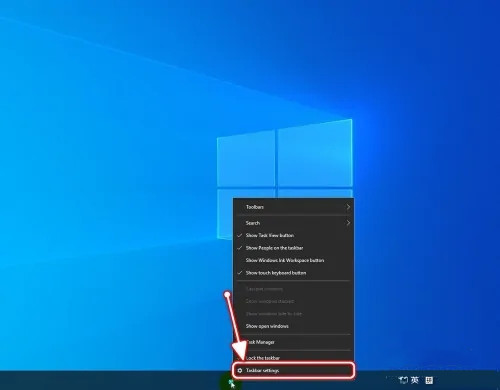
Task: Expand the Search submenu
Action: (293, 223)
